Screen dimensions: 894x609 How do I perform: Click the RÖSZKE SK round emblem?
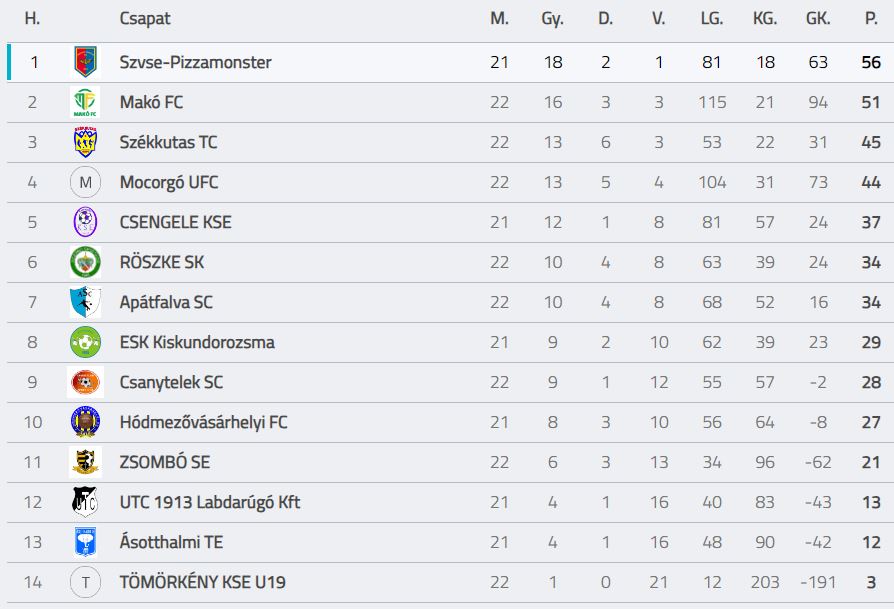[x=86, y=262]
